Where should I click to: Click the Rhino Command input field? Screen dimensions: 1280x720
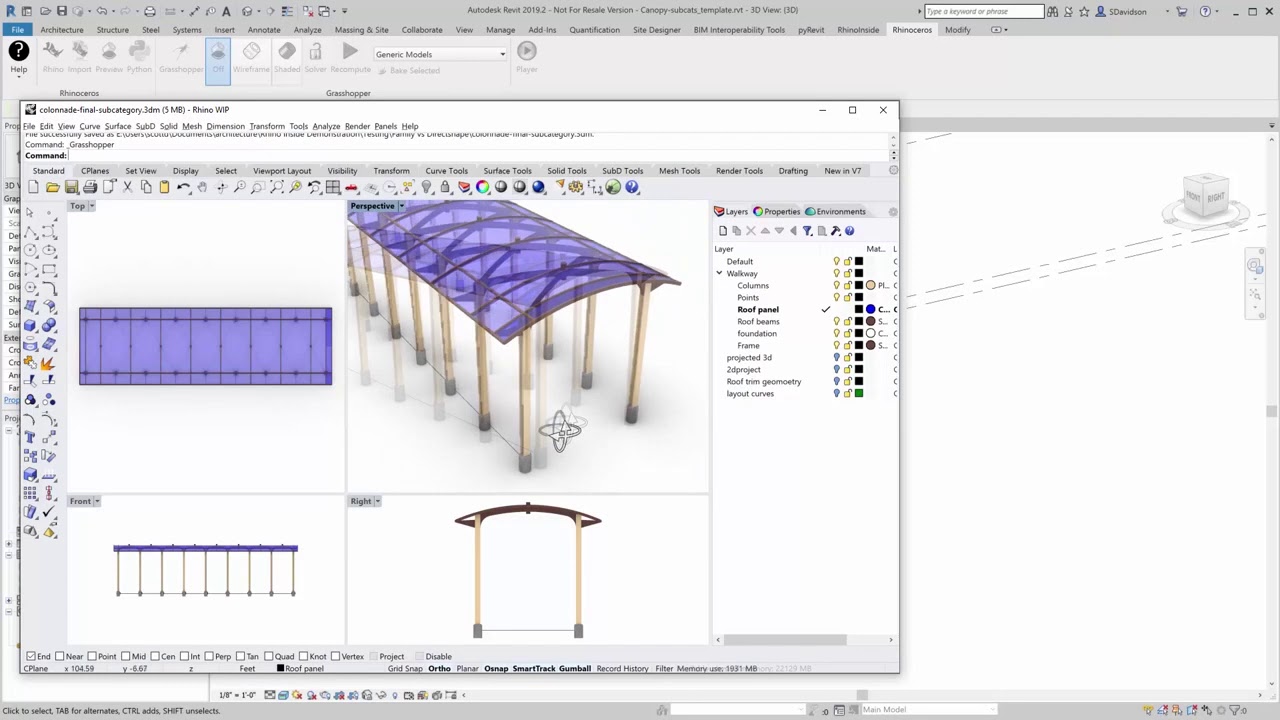(478, 156)
